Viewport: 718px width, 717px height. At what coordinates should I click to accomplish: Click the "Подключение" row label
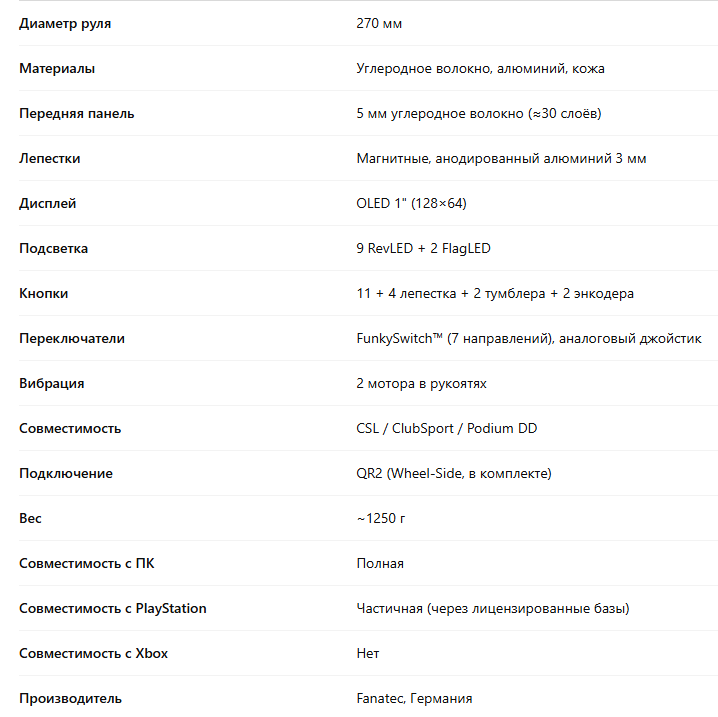click(66, 473)
